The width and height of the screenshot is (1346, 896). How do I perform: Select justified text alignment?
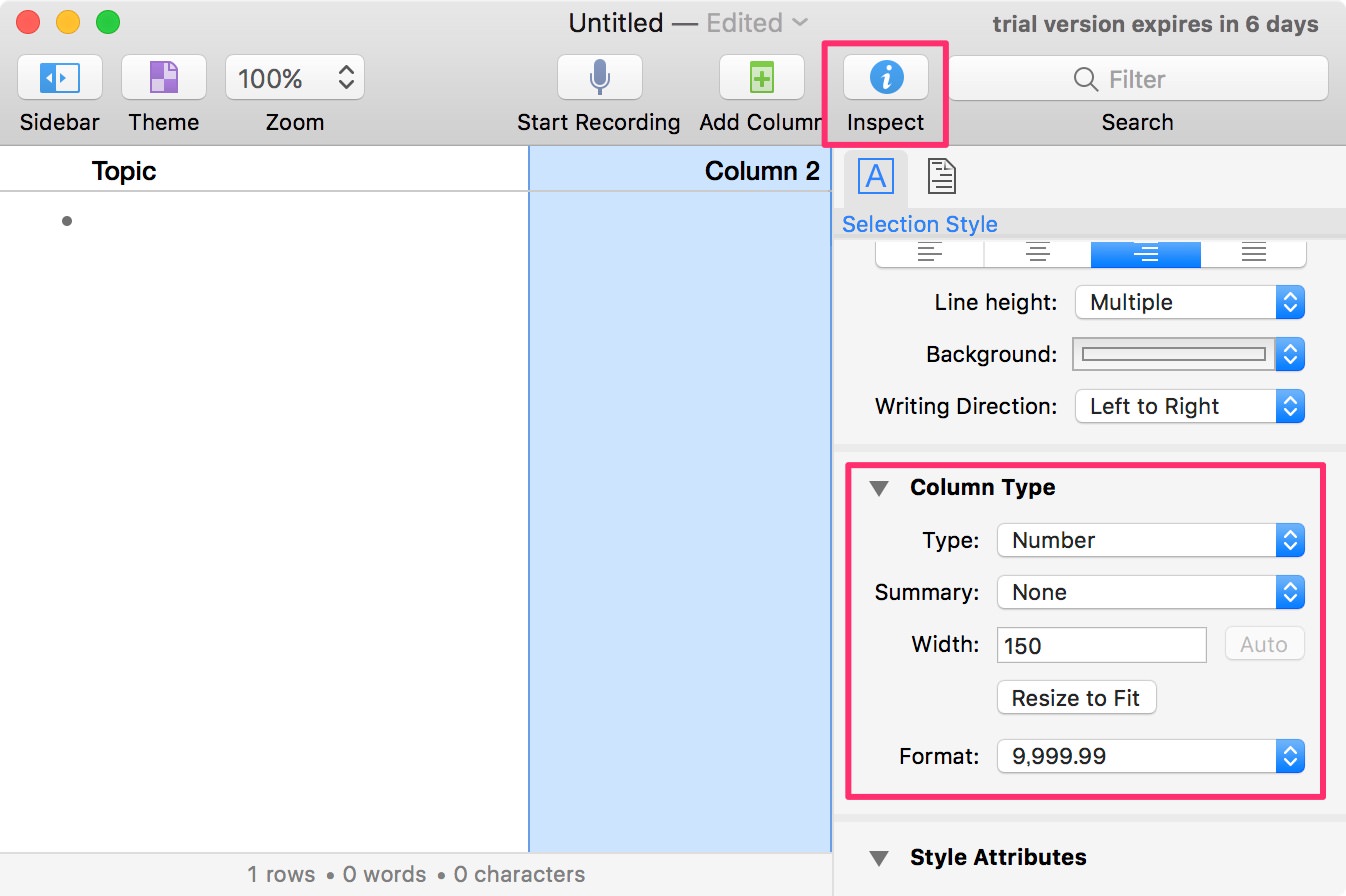[x=1253, y=254]
